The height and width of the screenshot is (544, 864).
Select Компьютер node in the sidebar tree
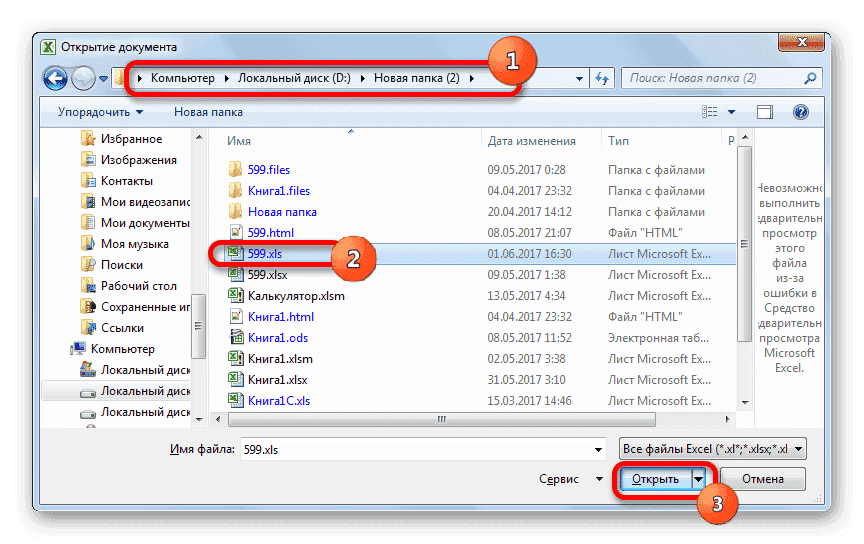click(122, 348)
